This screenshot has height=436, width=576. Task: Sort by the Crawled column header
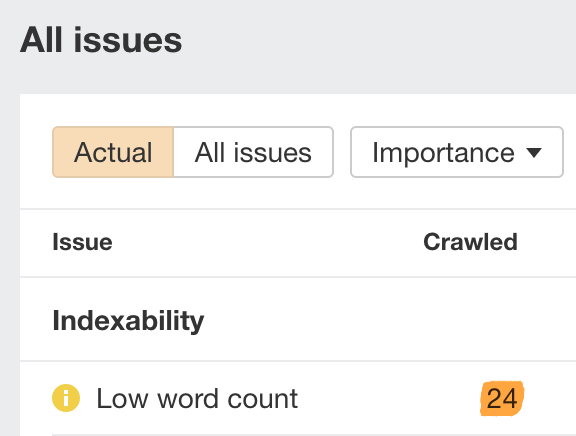point(470,242)
